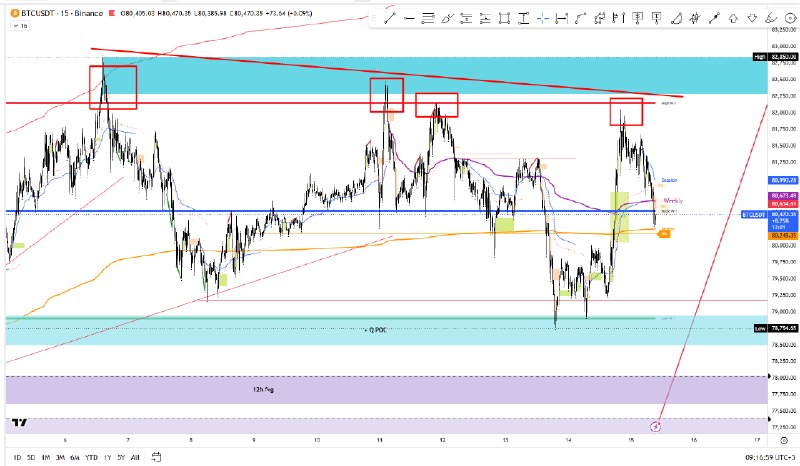Screen dimensions: 800x466
Task: Click the TradingView logo on chart
Action: (19, 422)
